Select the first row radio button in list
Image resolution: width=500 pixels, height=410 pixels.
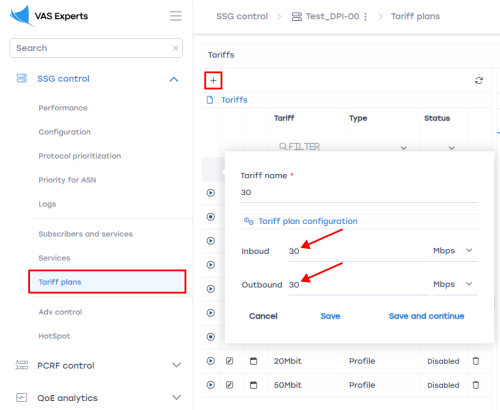(x=210, y=193)
